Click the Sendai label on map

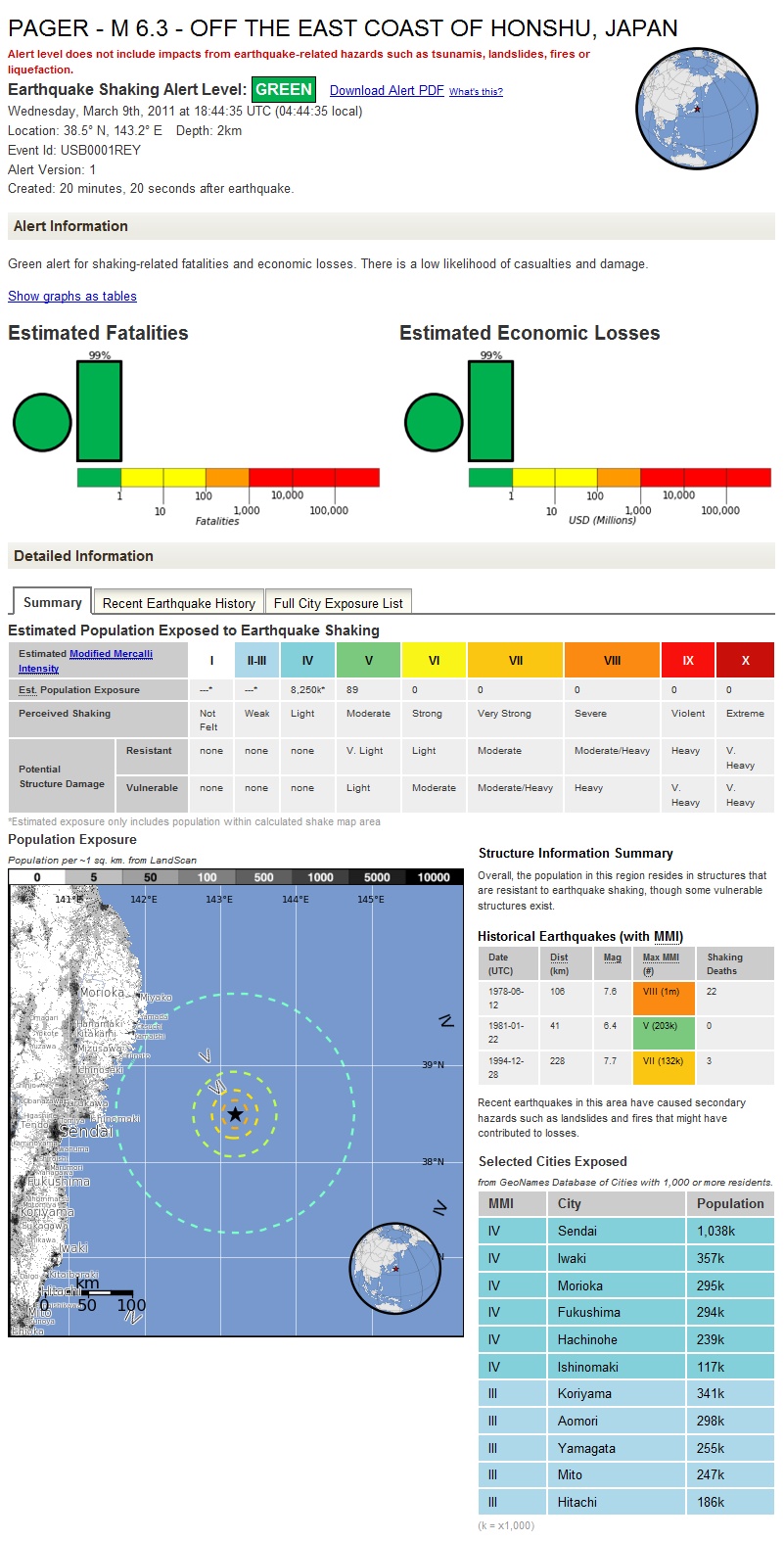85,1132
